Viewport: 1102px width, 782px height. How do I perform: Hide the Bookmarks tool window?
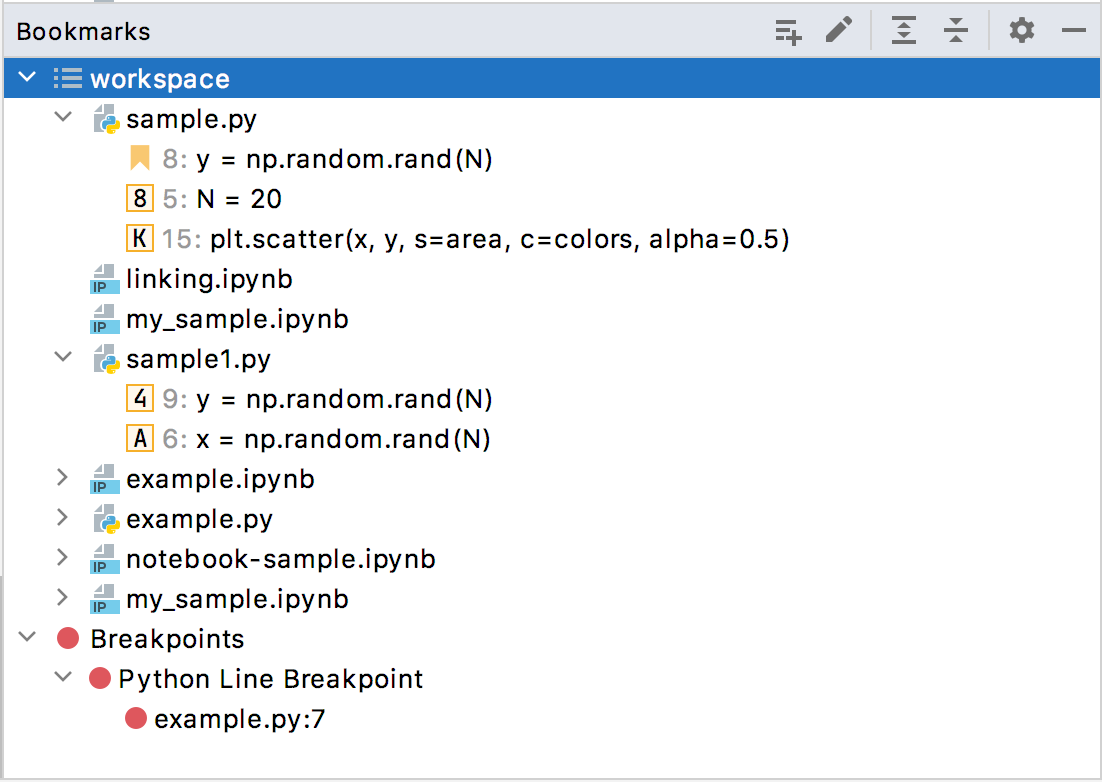1074,31
